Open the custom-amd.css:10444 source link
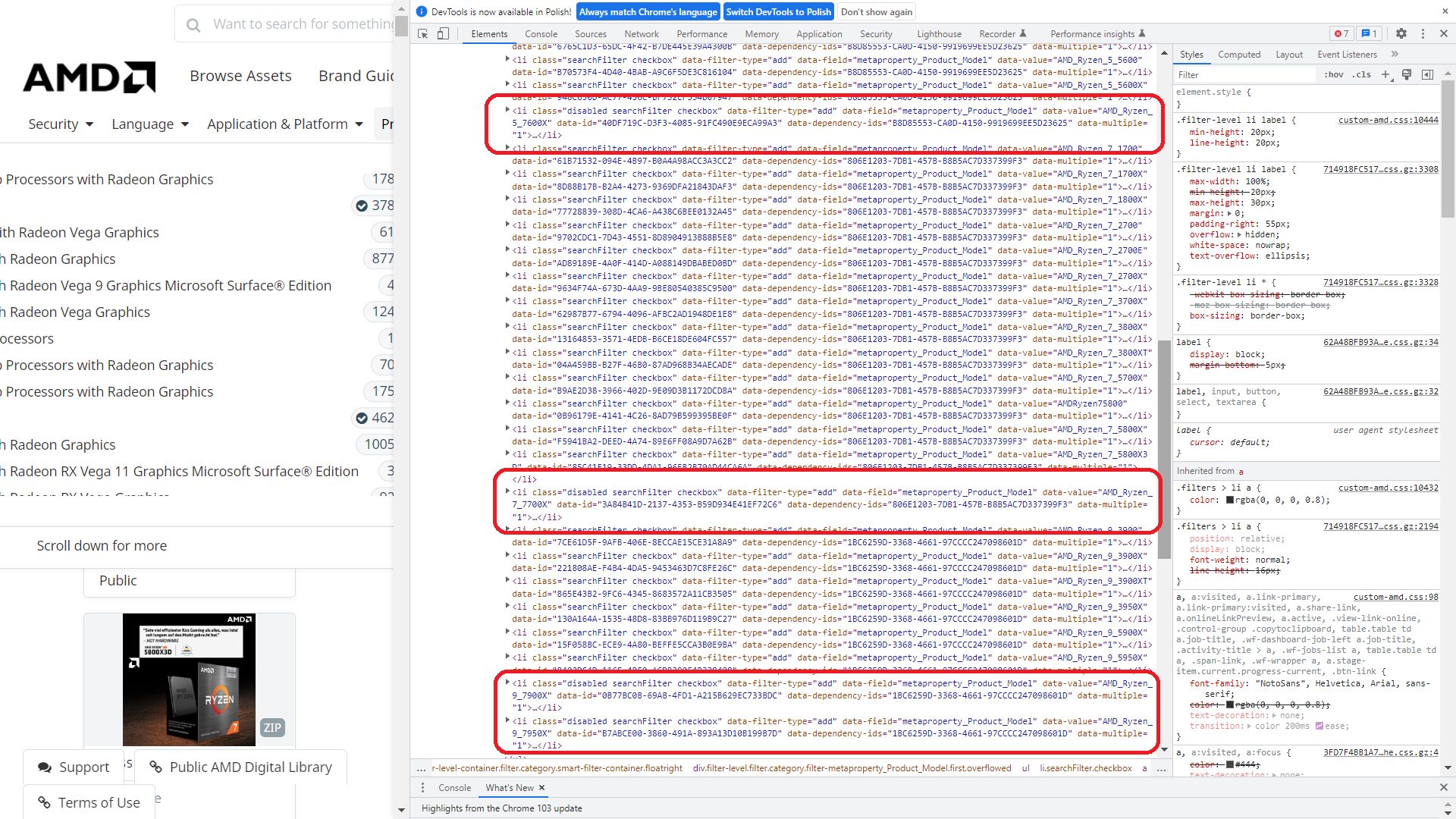This screenshot has height=819, width=1456. [1388, 120]
